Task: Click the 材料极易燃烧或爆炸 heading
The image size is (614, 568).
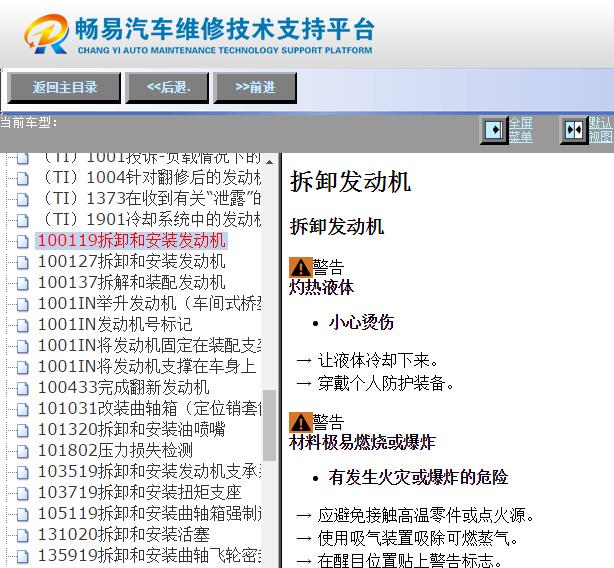Action: (362, 443)
